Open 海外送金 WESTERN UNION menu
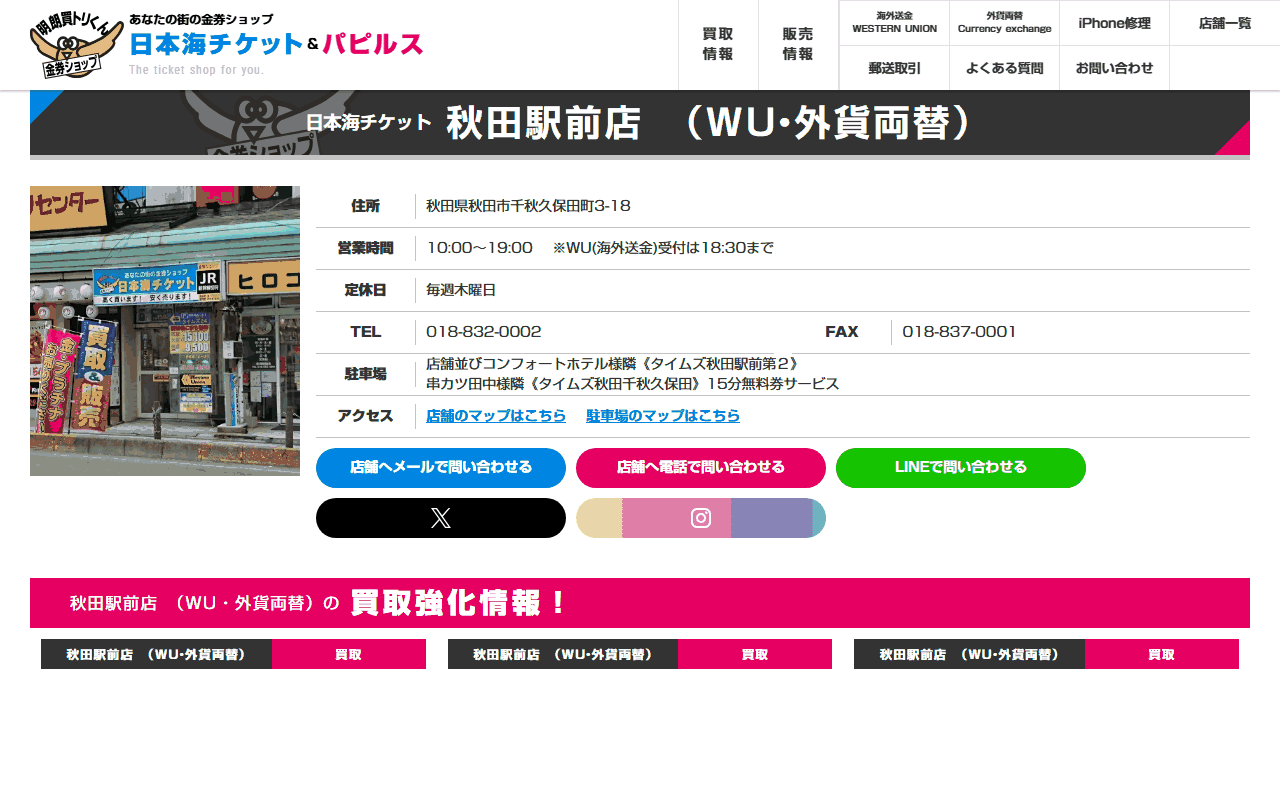Screen dimensions: 1280x800 [894, 23]
